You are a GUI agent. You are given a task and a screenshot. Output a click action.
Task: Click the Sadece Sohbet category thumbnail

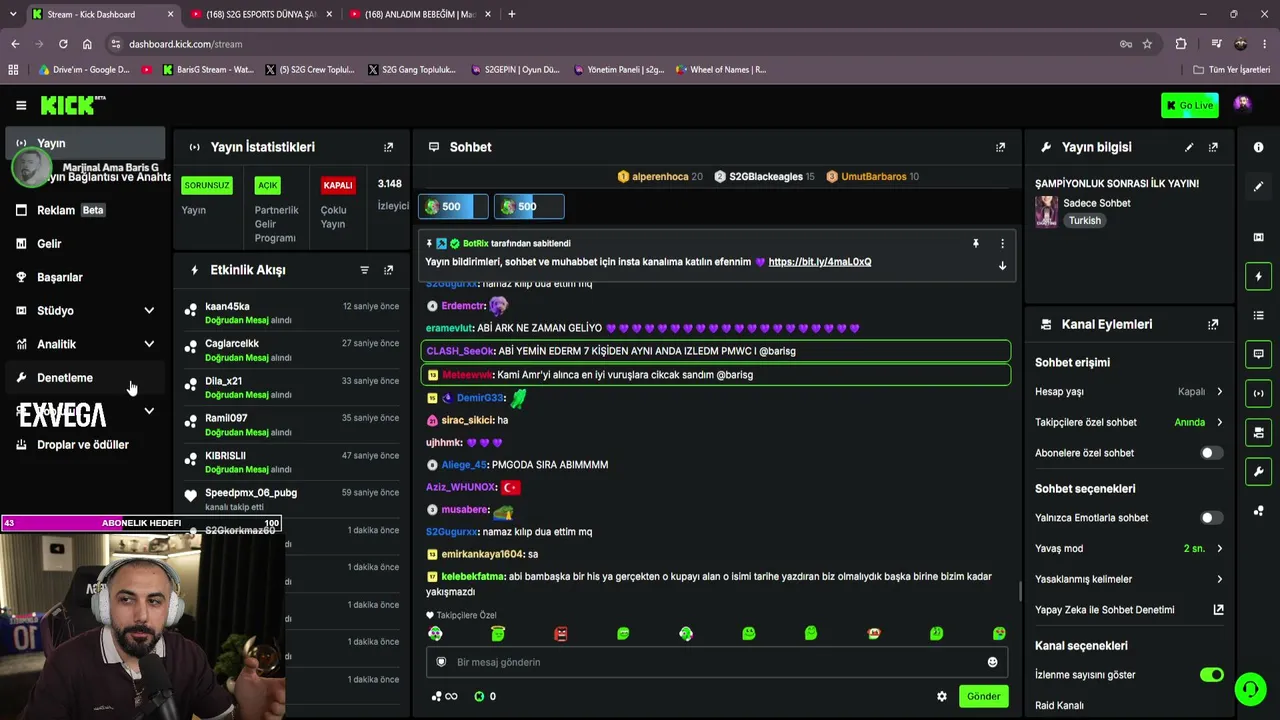coord(1046,211)
